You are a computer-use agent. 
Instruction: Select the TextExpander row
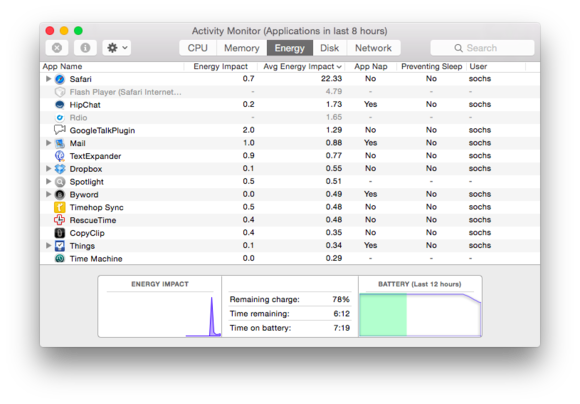[290, 156]
